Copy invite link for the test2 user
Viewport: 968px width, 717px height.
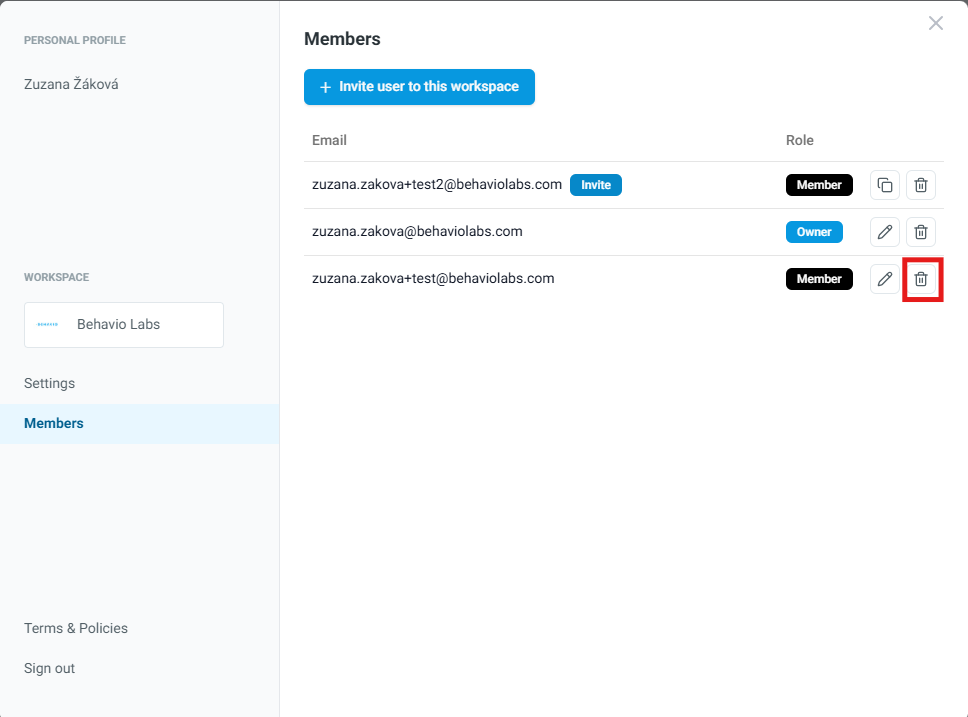pyautogui.click(x=885, y=185)
